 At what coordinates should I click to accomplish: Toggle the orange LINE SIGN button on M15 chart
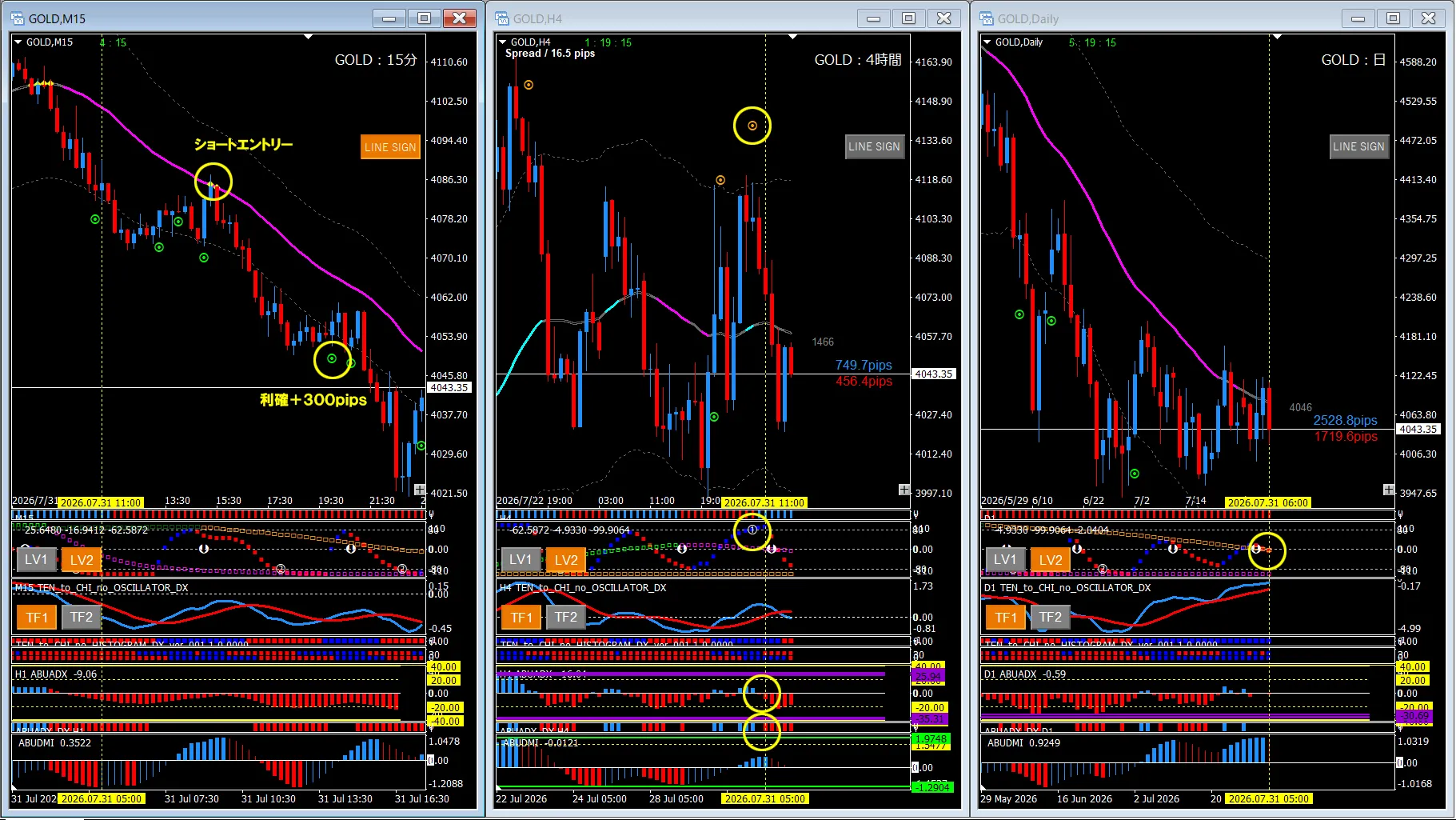(390, 147)
